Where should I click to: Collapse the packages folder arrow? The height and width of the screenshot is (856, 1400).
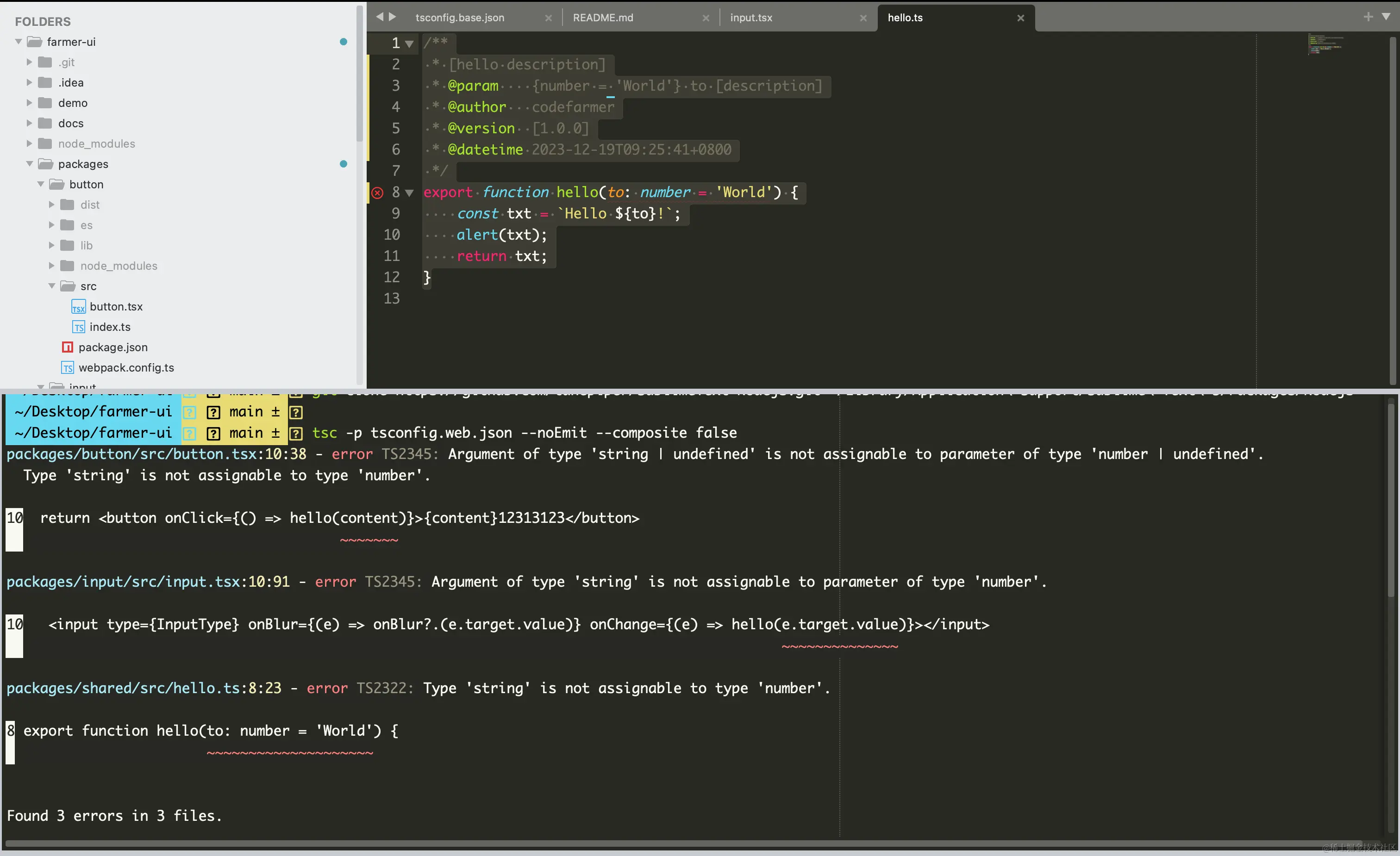(x=30, y=164)
